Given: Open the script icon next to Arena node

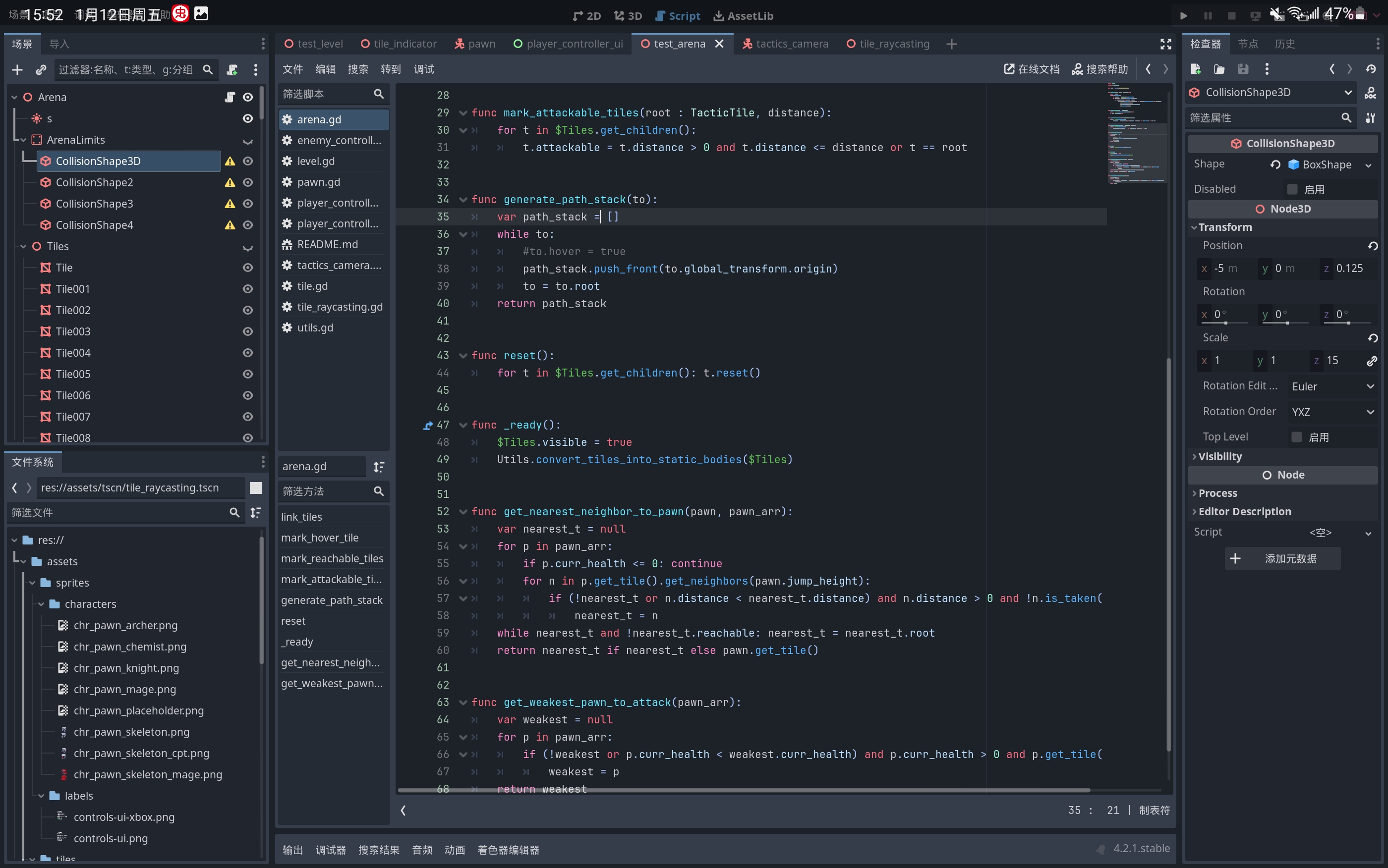Looking at the screenshot, I should click(x=230, y=97).
